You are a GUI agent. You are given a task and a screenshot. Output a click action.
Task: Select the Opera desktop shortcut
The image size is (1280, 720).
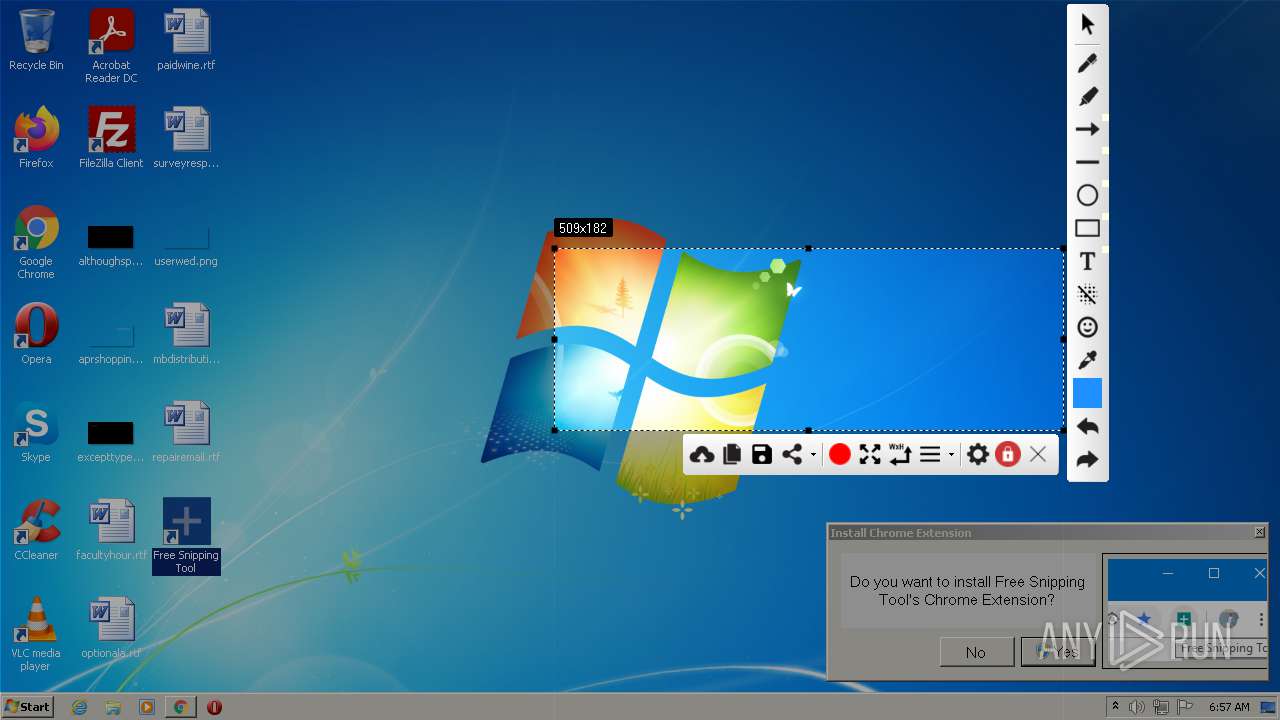coord(36,334)
